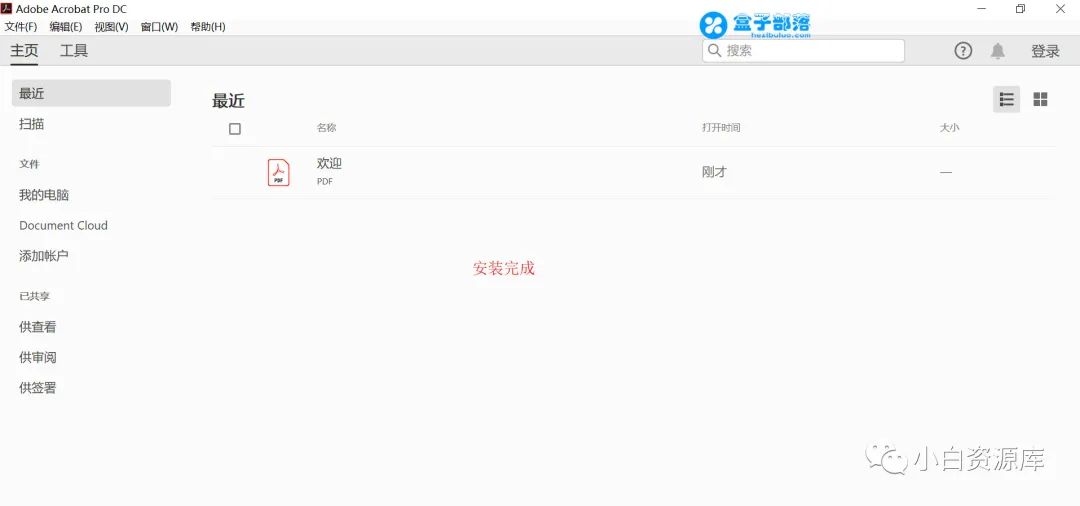
Task: Switch to list view icon
Action: tap(1006, 99)
